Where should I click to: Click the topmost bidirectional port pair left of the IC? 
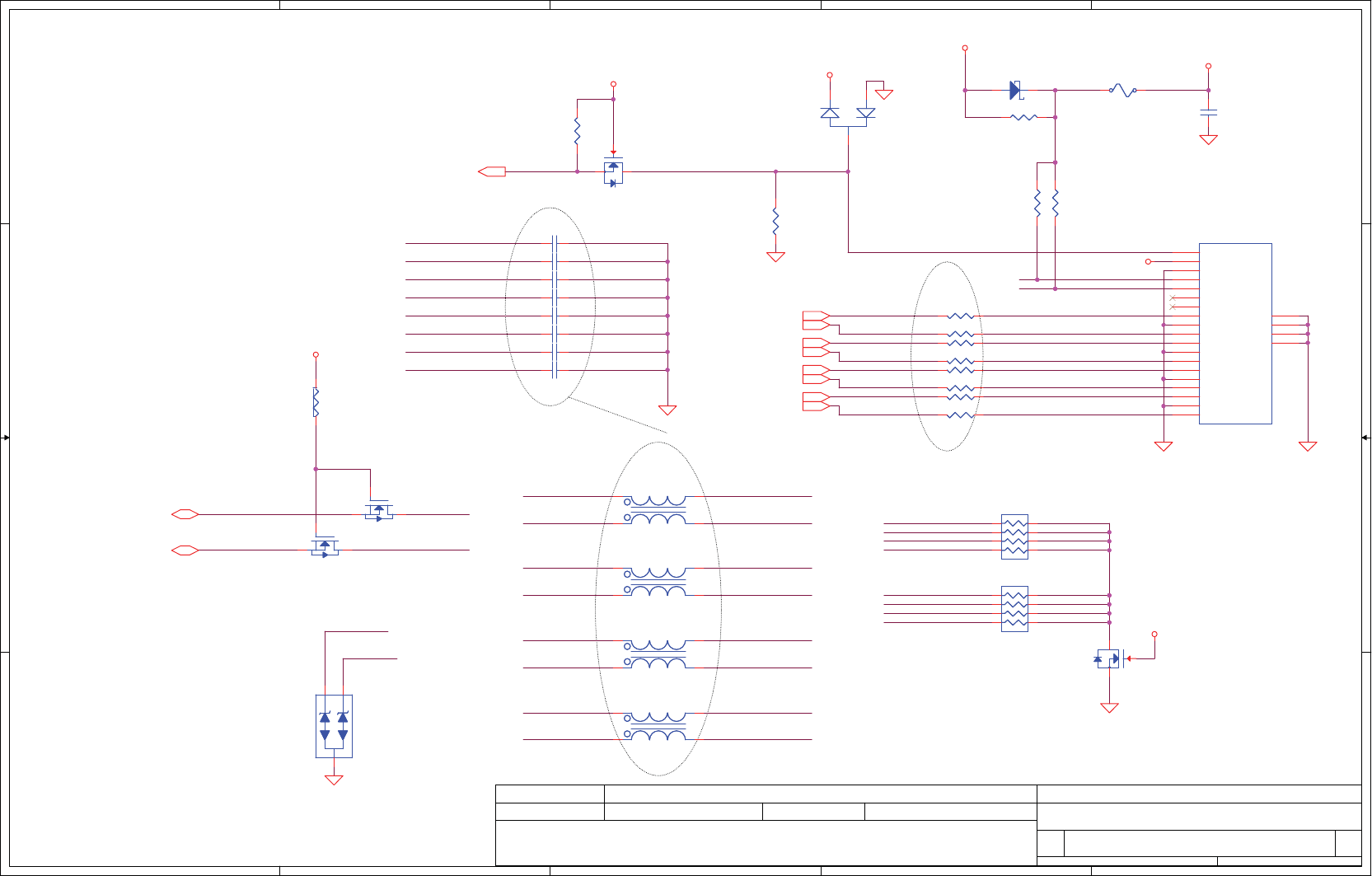click(x=817, y=321)
